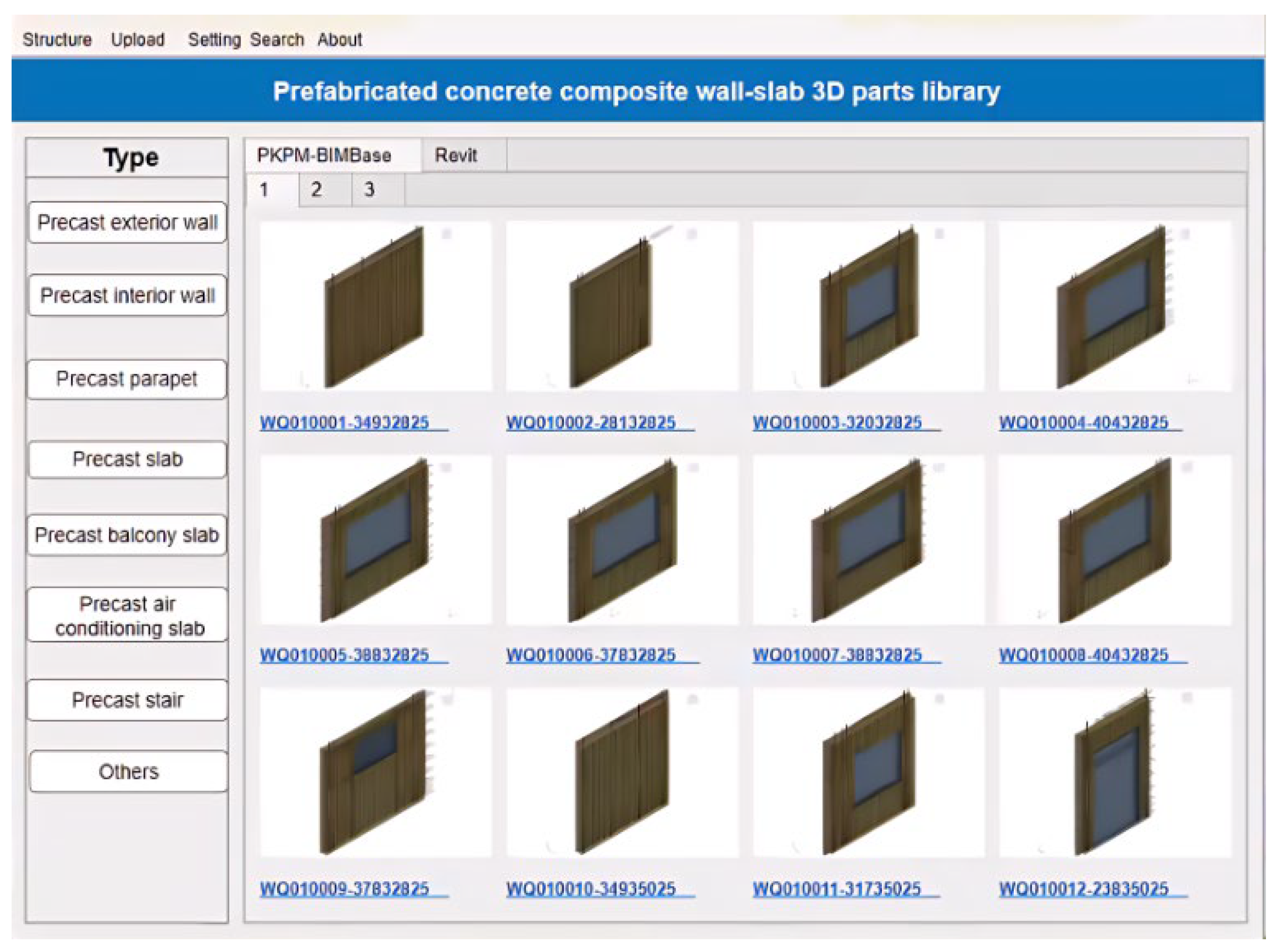Click the Precast stair button
This screenshot has width=1276, height=952.
click(x=127, y=699)
